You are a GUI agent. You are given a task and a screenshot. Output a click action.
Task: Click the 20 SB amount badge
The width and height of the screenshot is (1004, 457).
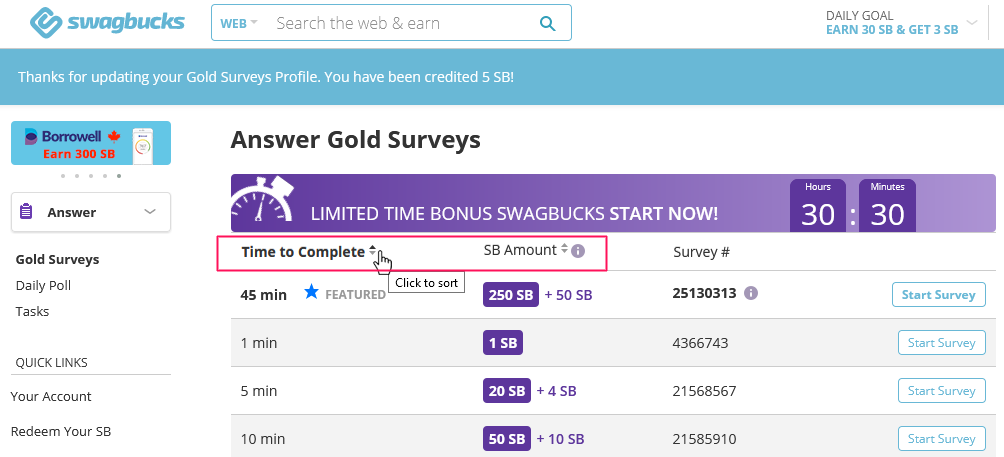pos(506,391)
